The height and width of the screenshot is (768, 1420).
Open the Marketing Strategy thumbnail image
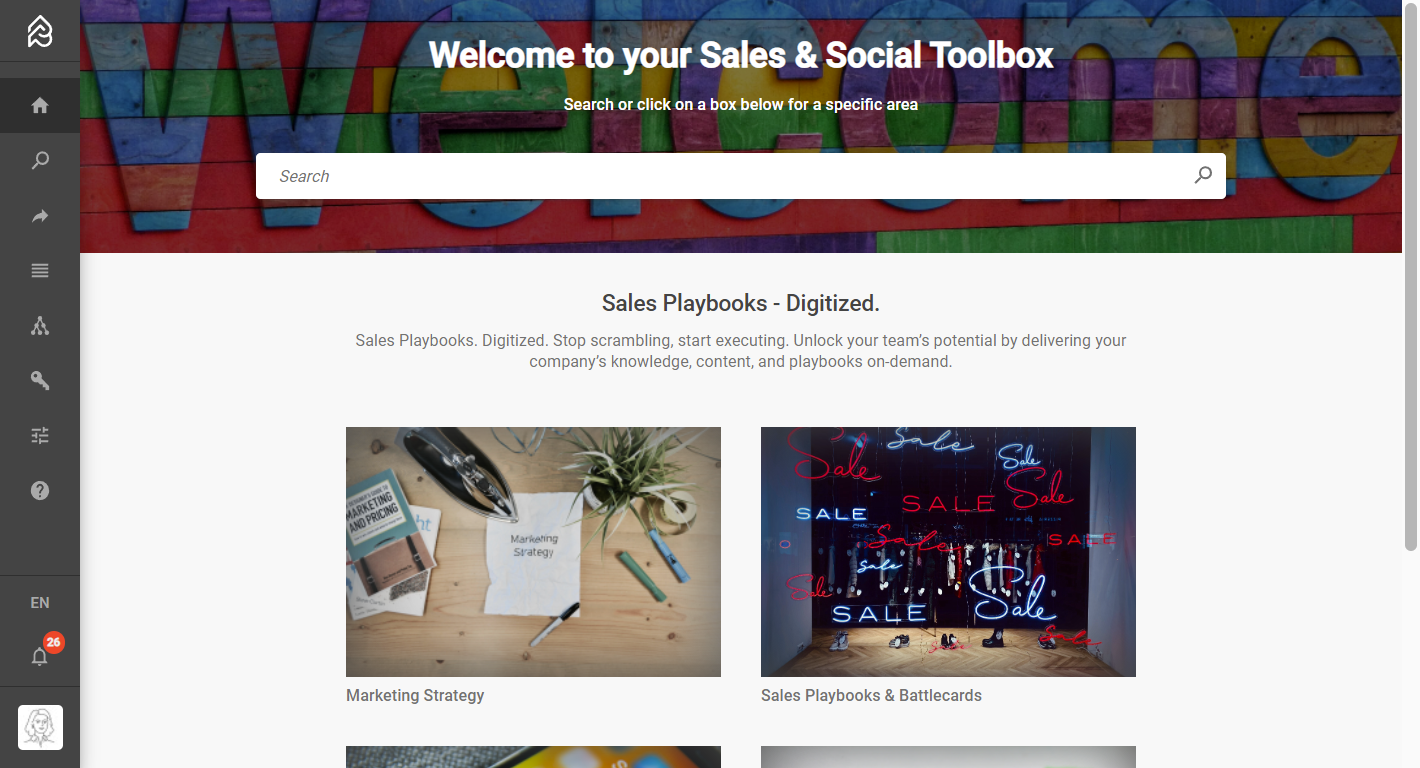click(533, 552)
